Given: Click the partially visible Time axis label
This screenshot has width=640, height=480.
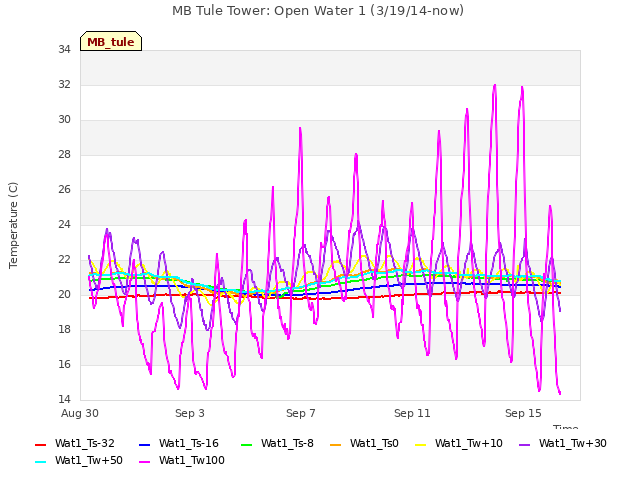Looking at the screenshot, I should click(565, 427).
